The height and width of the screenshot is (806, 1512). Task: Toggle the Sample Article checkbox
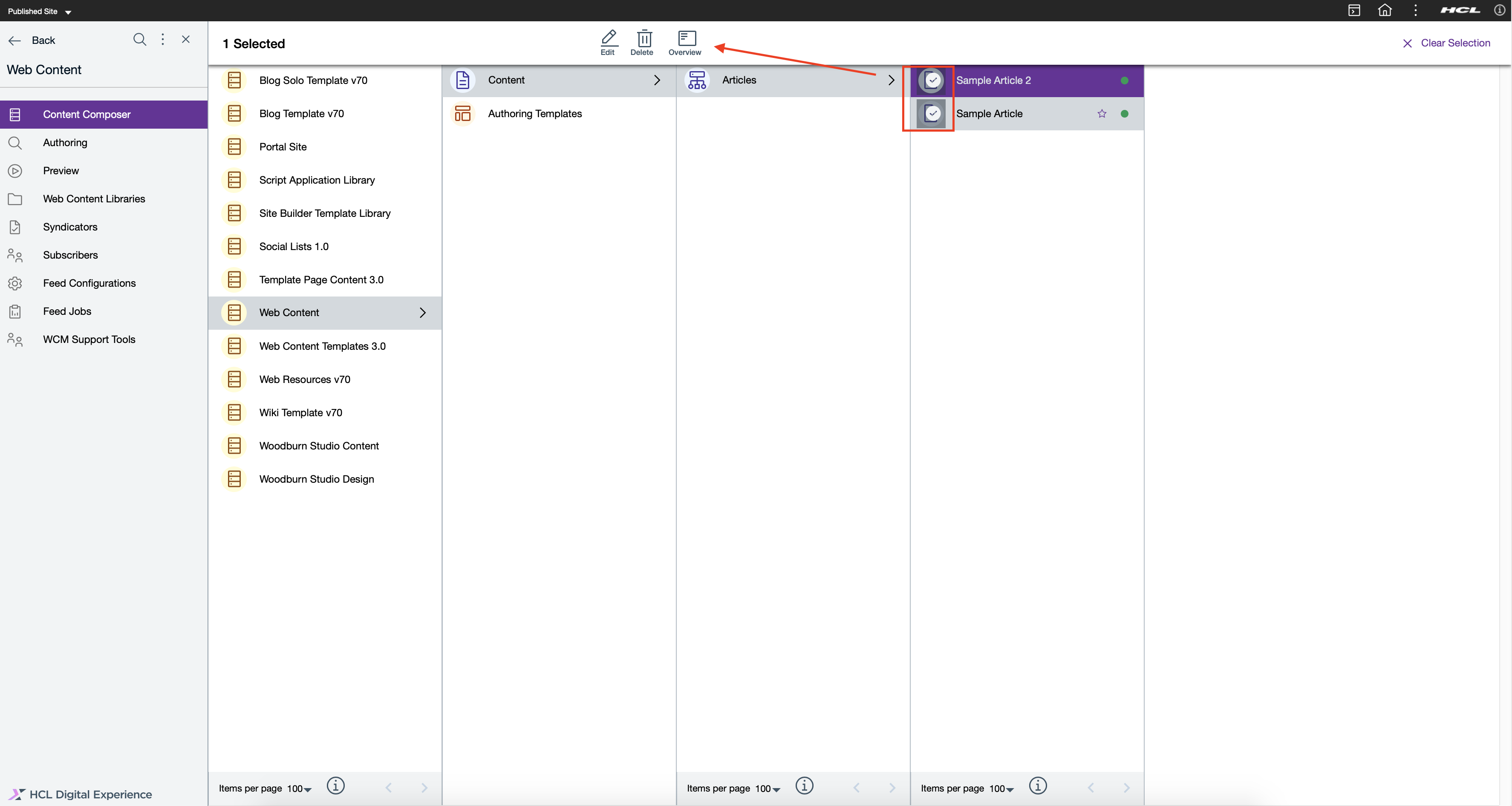[x=932, y=114]
